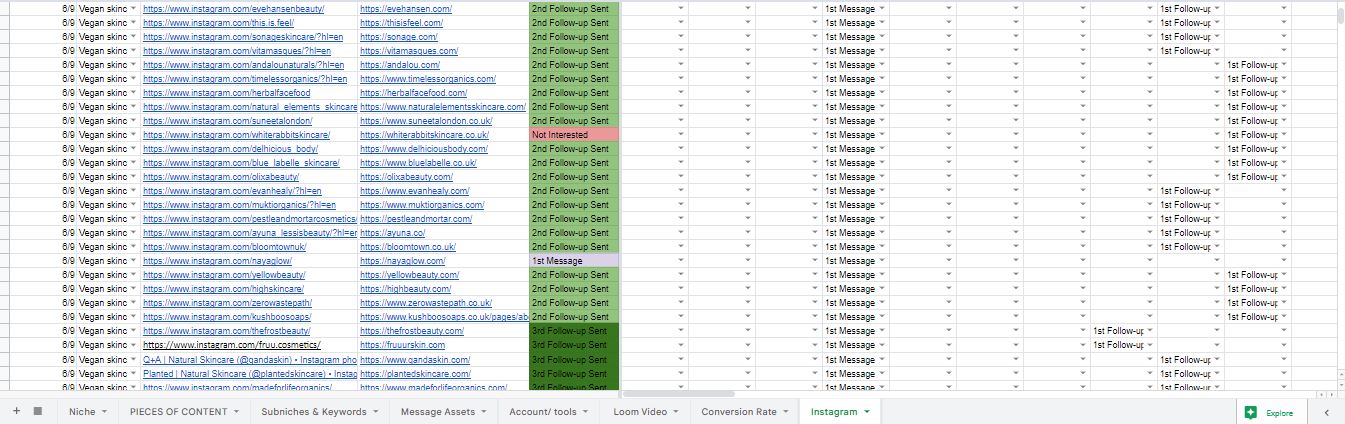1345x424 pixels.
Task: Switch to the Account/ tools tab
Action: (543, 411)
